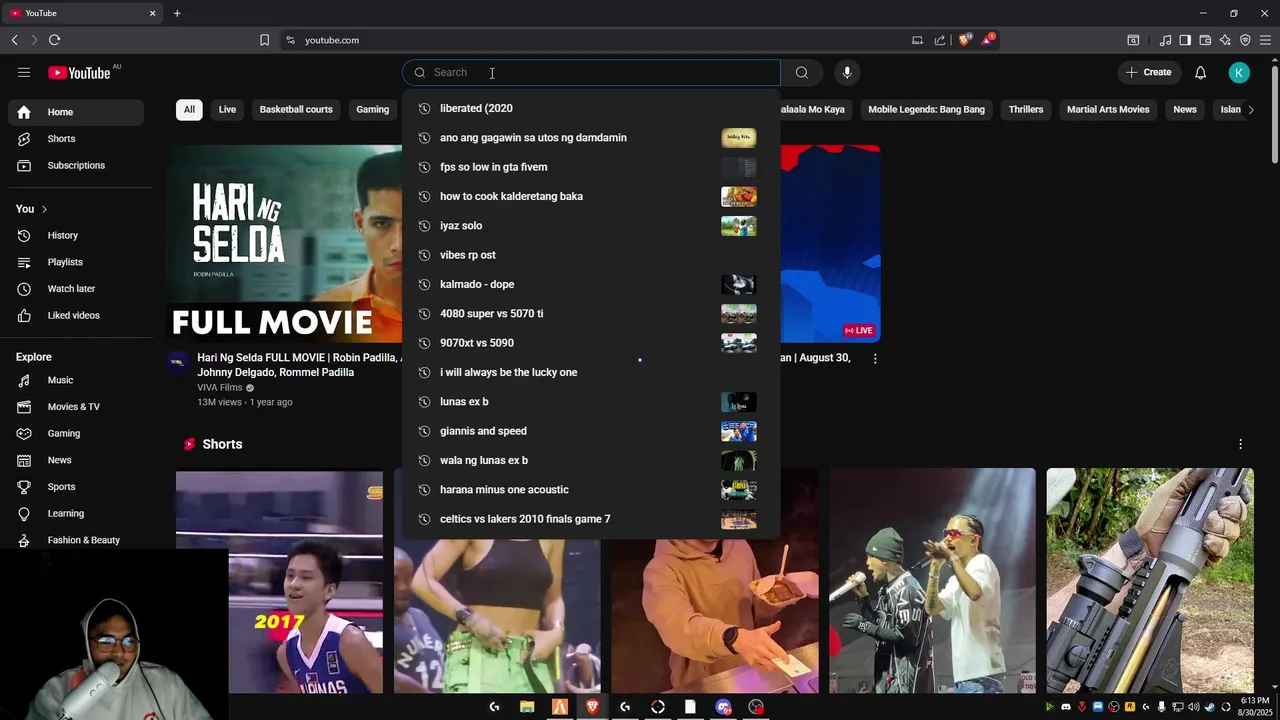
Task: Choose suggestion 'ano ang gagawin sa utos ng damdamin'
Action: [591, 138]
